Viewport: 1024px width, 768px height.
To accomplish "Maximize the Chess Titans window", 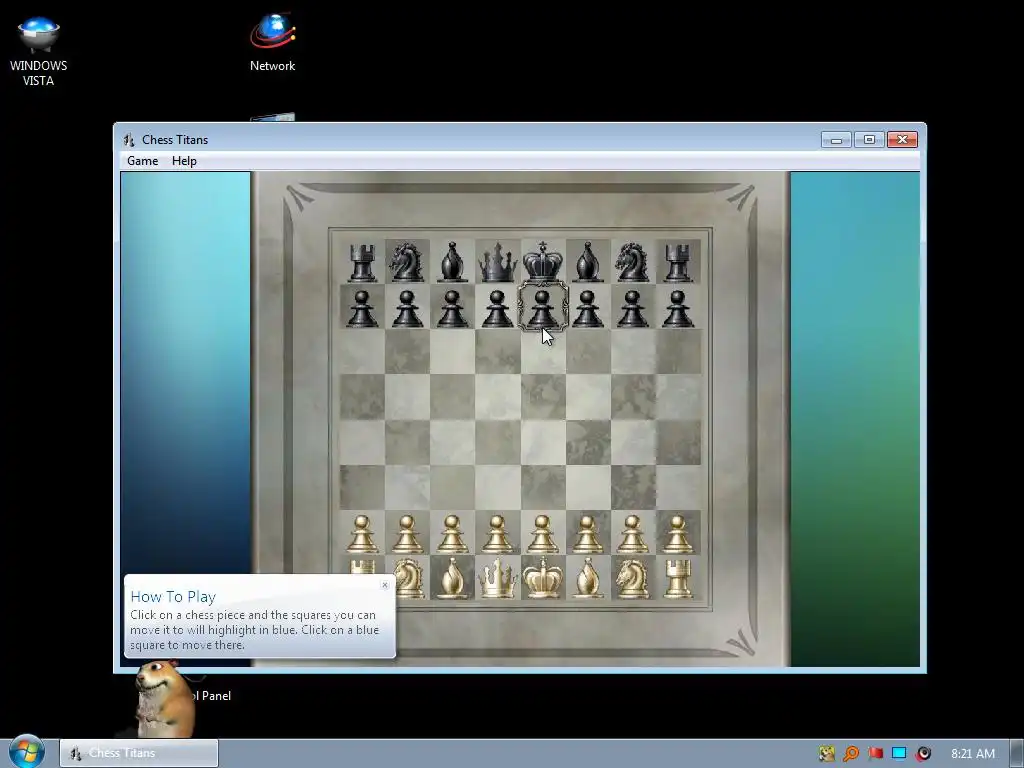I will [x=869, y=140].
